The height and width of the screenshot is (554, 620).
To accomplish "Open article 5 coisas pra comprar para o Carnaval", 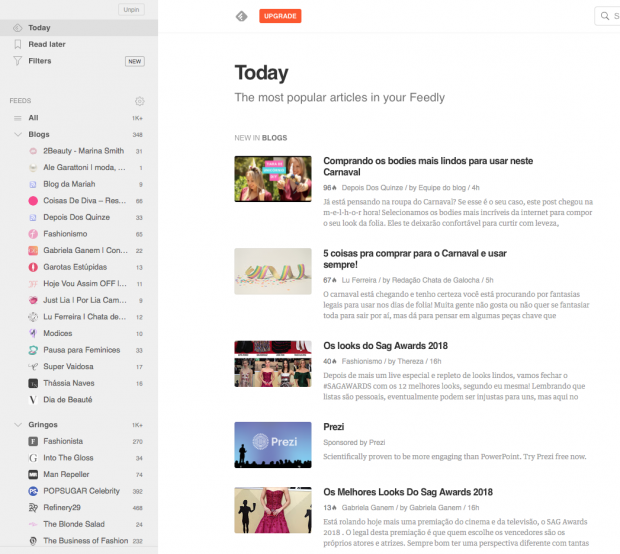I will [414, 259].
